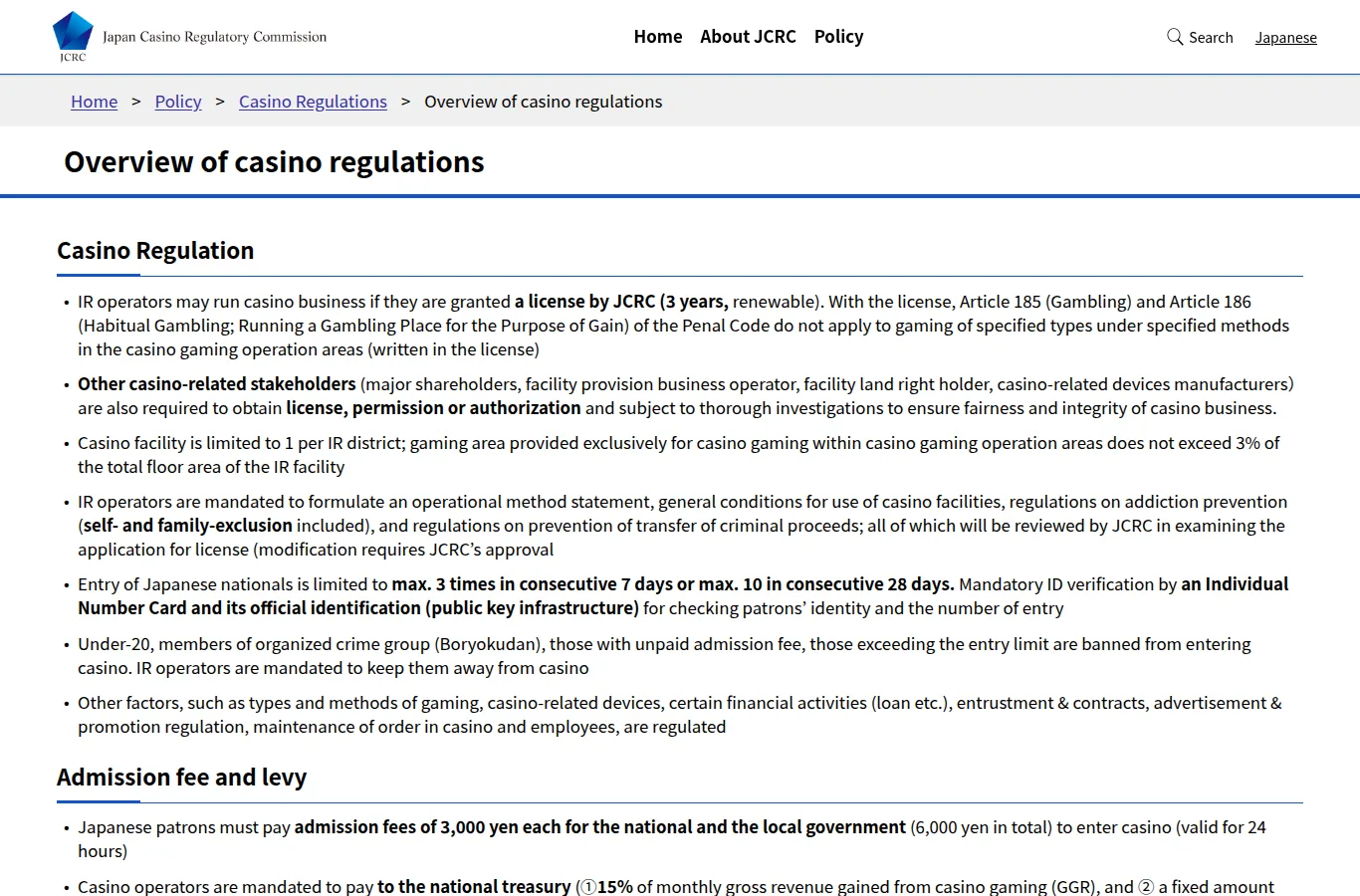The image size is (1360, 896).
Task: Open the Policy menu item
Action: 838,37
